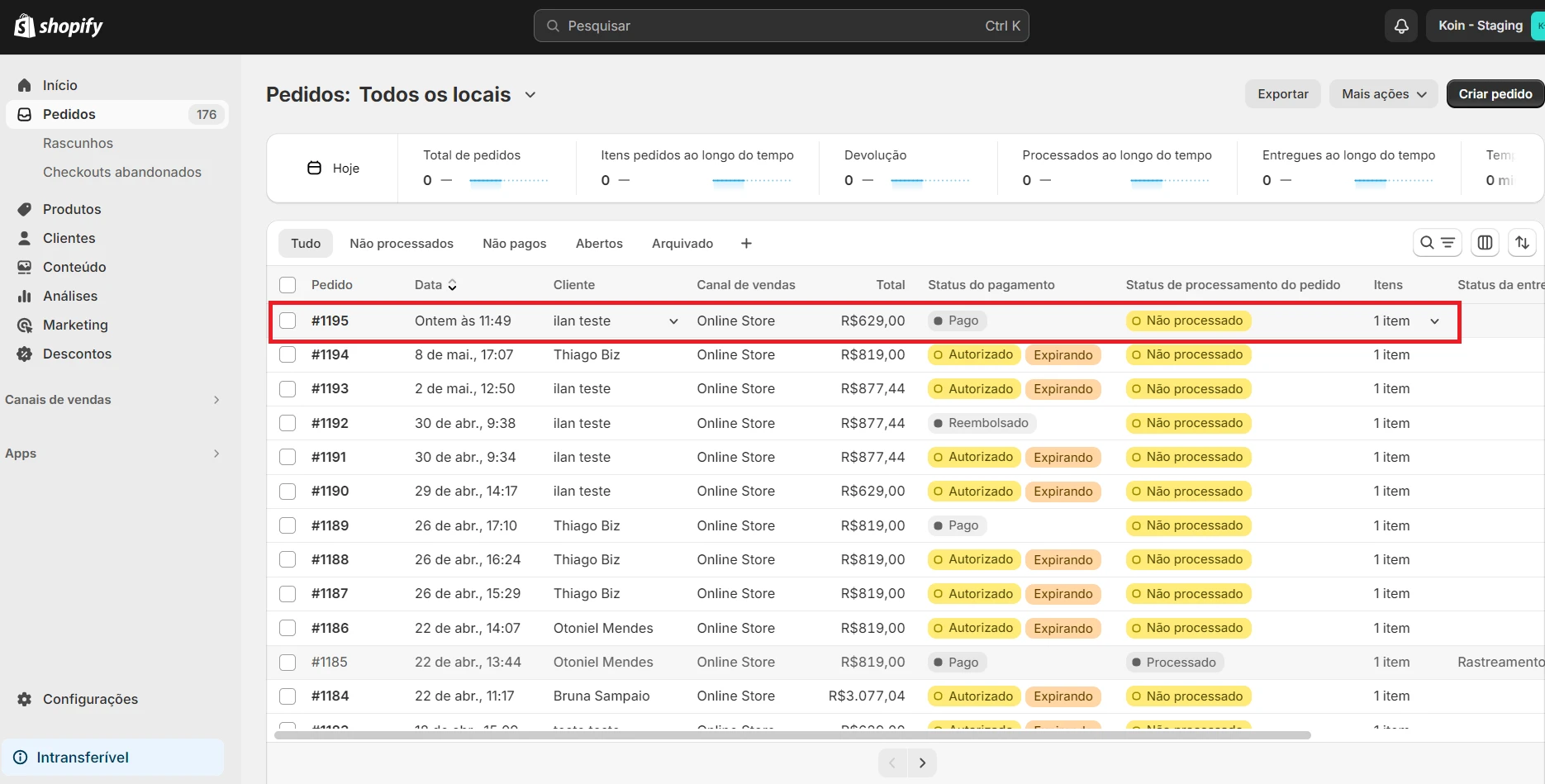Click the notifications bell icon
The height and width of the screenshot is (784, 1545).
[x=1401, y=26]
